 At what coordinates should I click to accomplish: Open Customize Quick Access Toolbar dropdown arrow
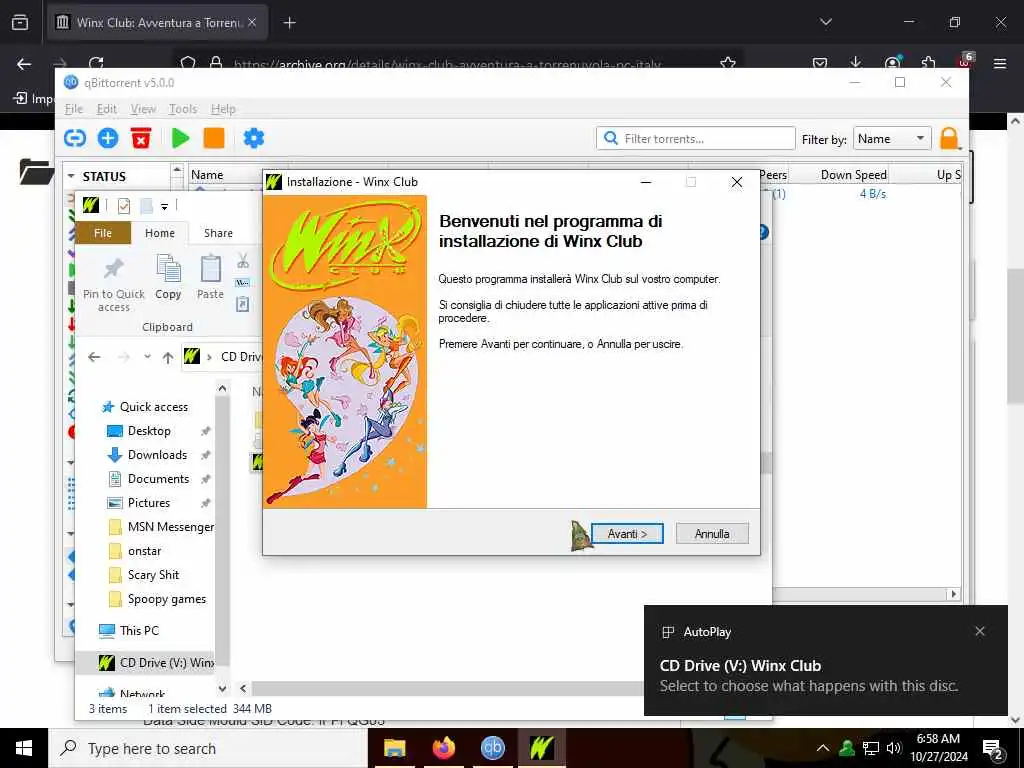tap(165, 207)
